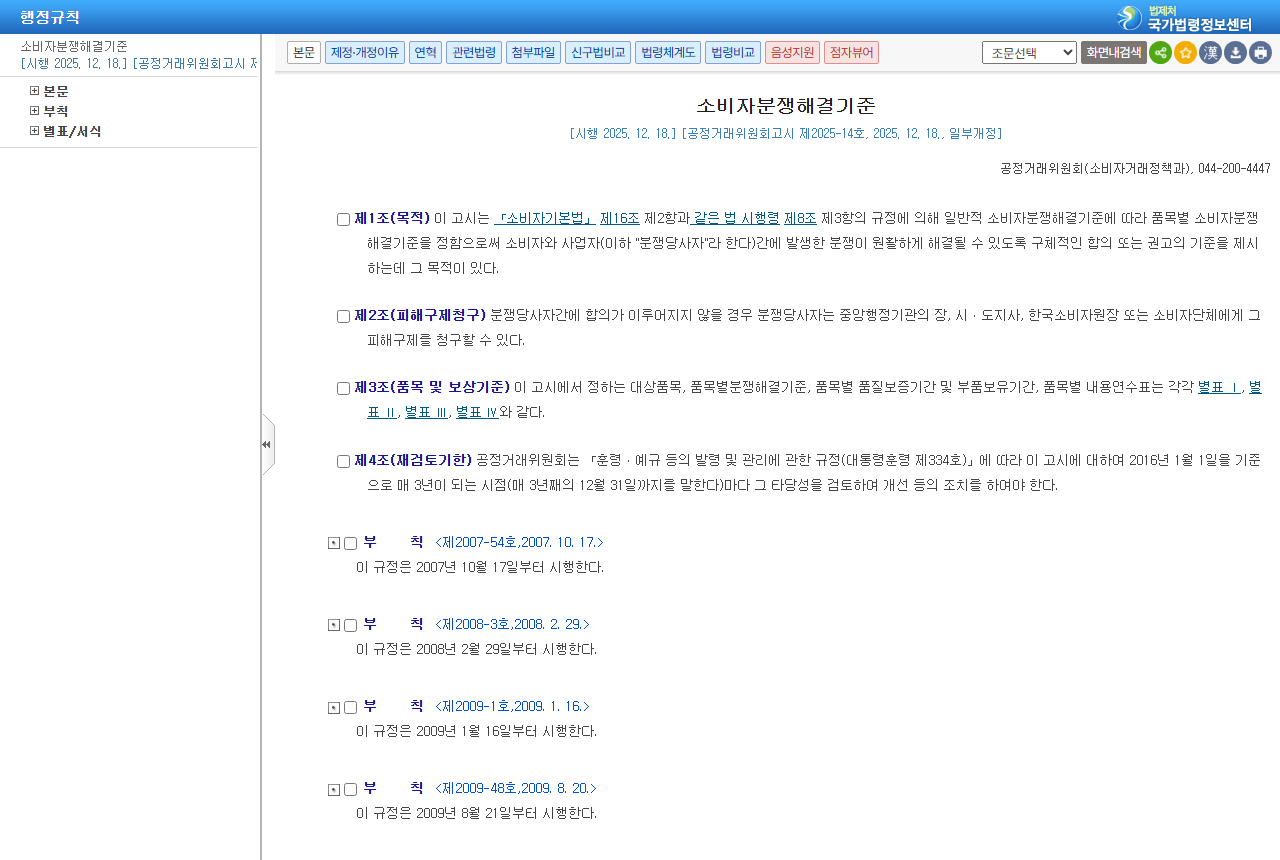Expand the 별표/서식 tree node
Viewport: 1280px width, 860px height.
[x=35, y=131]
